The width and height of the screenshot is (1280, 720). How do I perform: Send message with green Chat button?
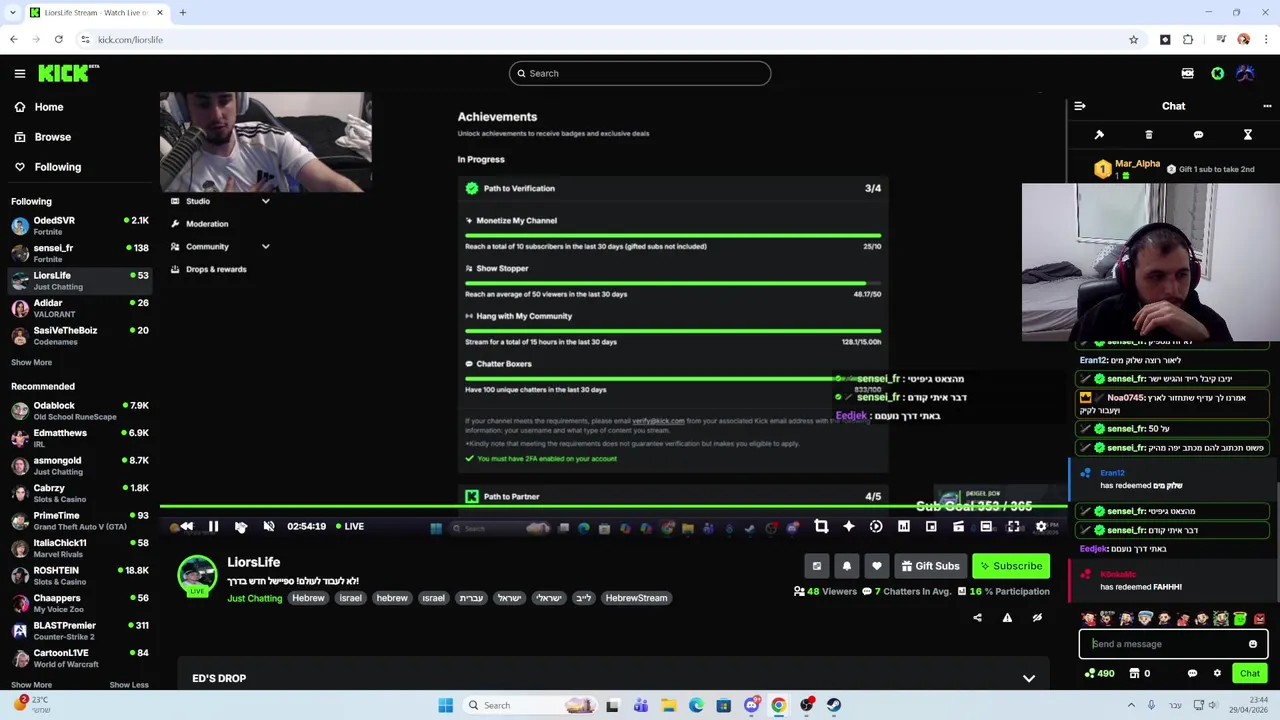(x=1250, y=674)
